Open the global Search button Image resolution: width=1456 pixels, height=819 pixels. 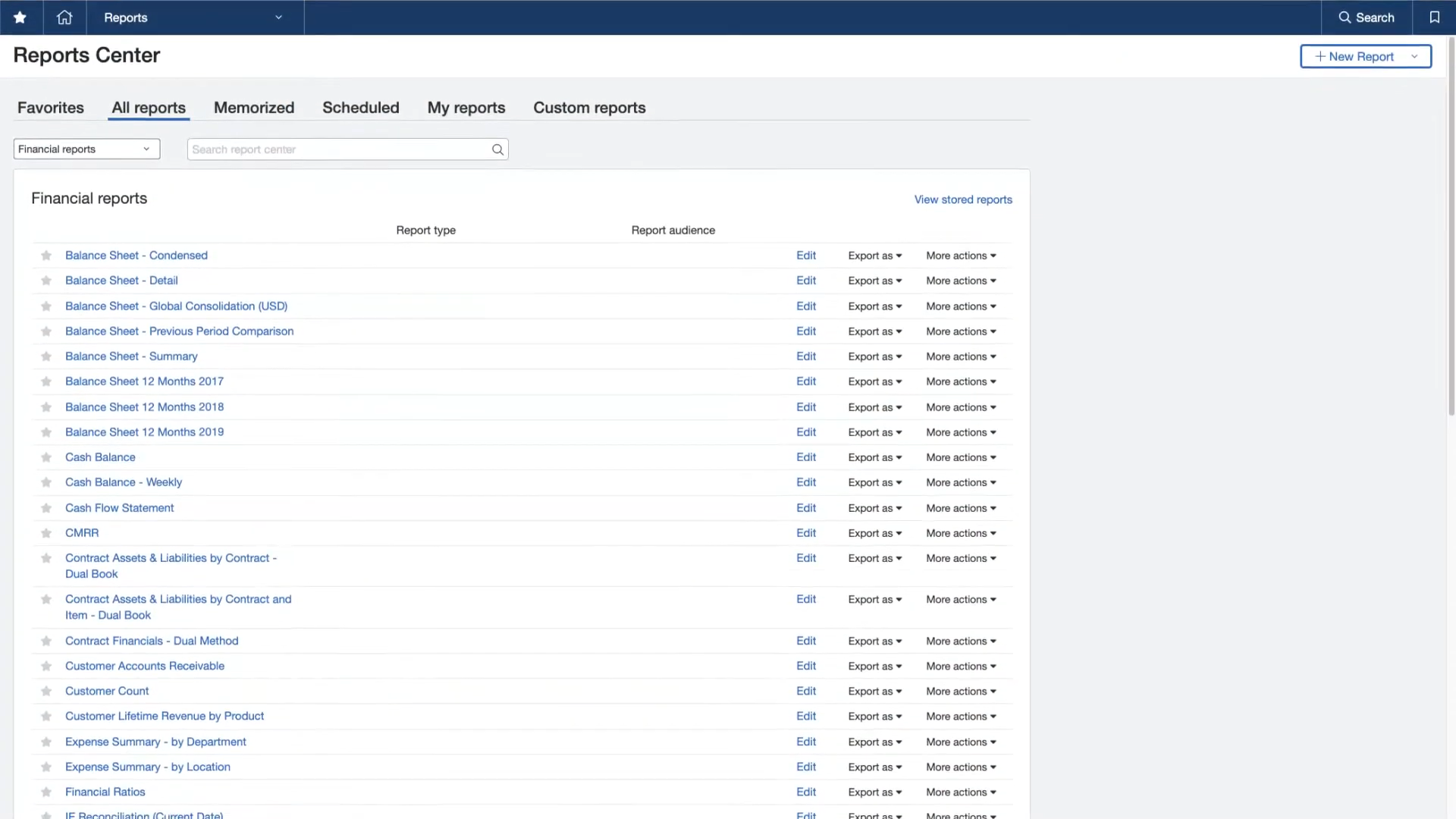point(1367,17)
